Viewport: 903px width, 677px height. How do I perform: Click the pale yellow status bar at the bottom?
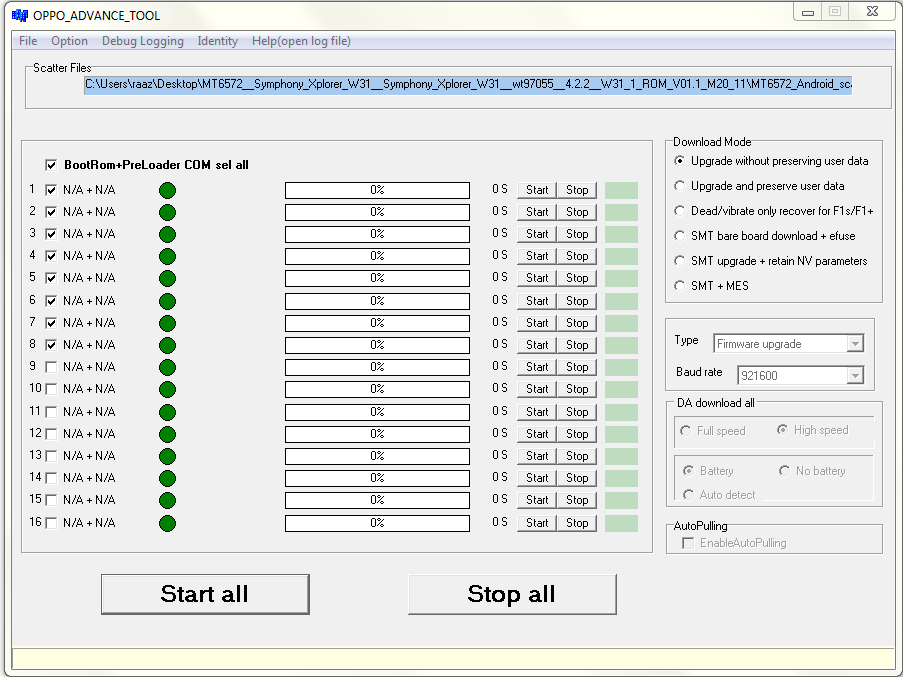454,658
